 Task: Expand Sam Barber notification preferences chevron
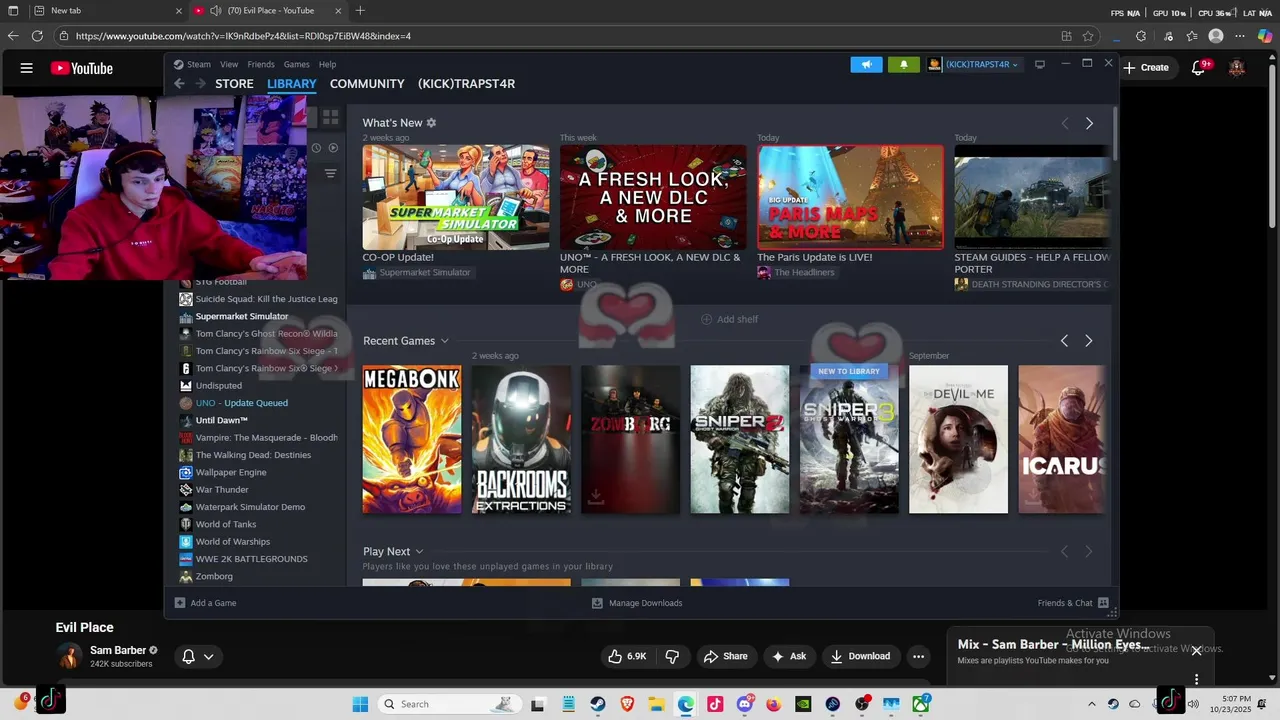209,657
